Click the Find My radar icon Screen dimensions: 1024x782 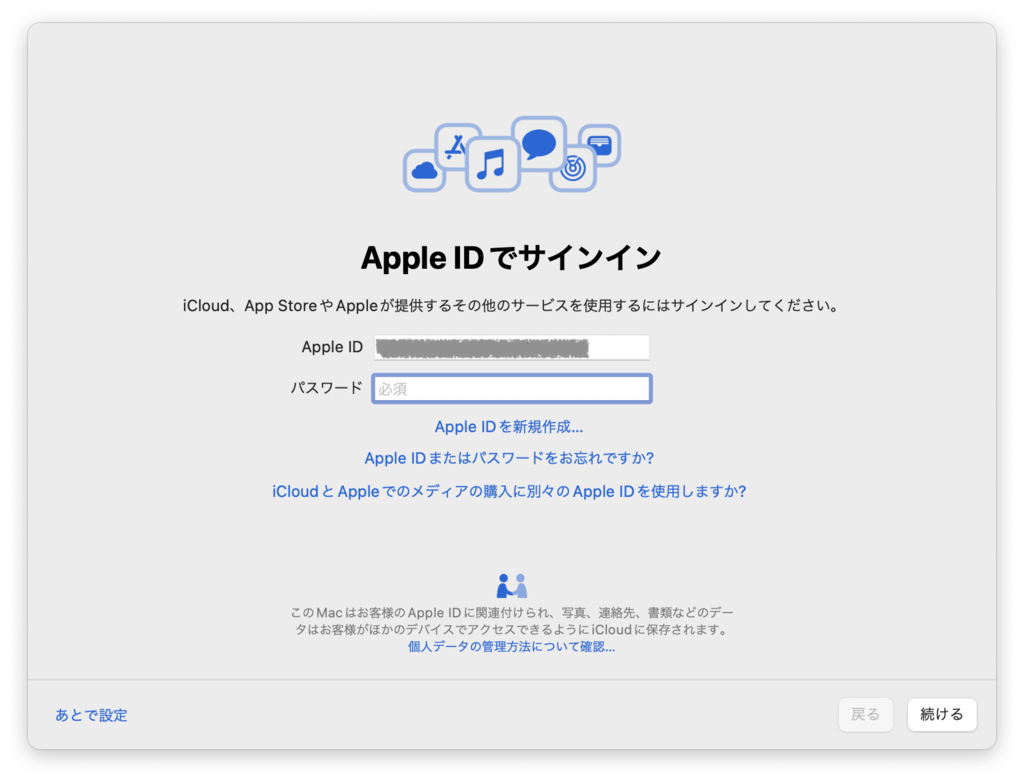(x=574, y=169)
